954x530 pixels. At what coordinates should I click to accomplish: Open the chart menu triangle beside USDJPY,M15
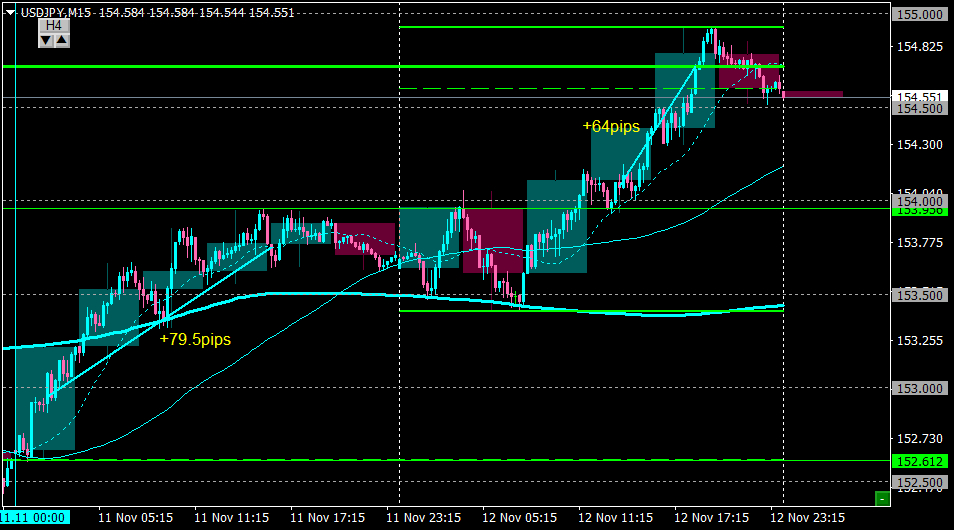click(x=10, y=12)
